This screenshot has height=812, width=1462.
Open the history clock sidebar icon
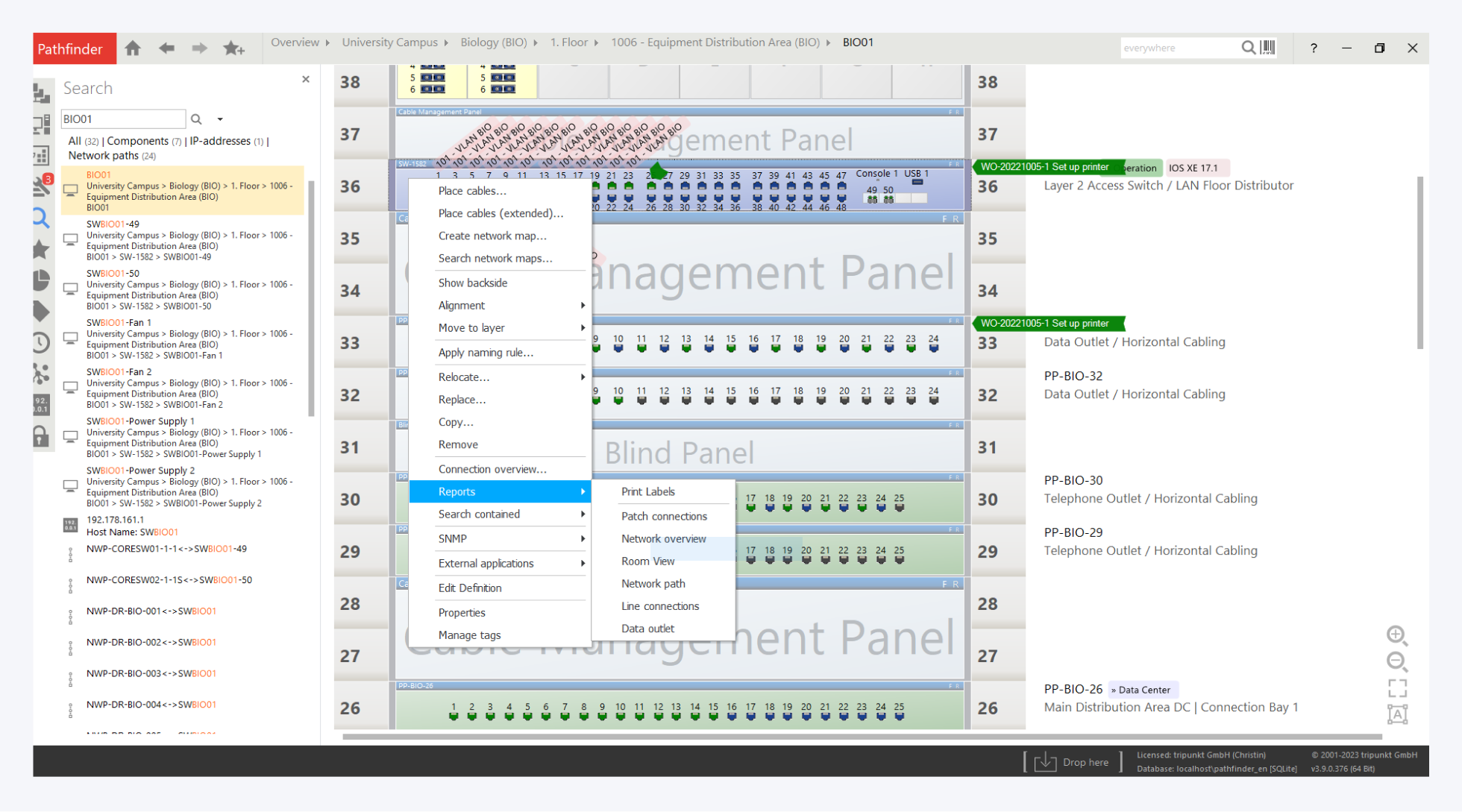click(42, 342)
